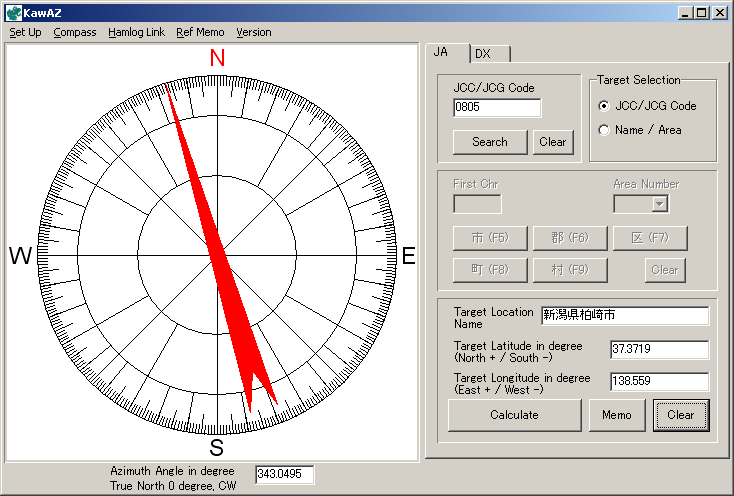Click the E label on the compass
This screenshot has width=734, height=496.
pyautogui.click(x=409, y=256)
